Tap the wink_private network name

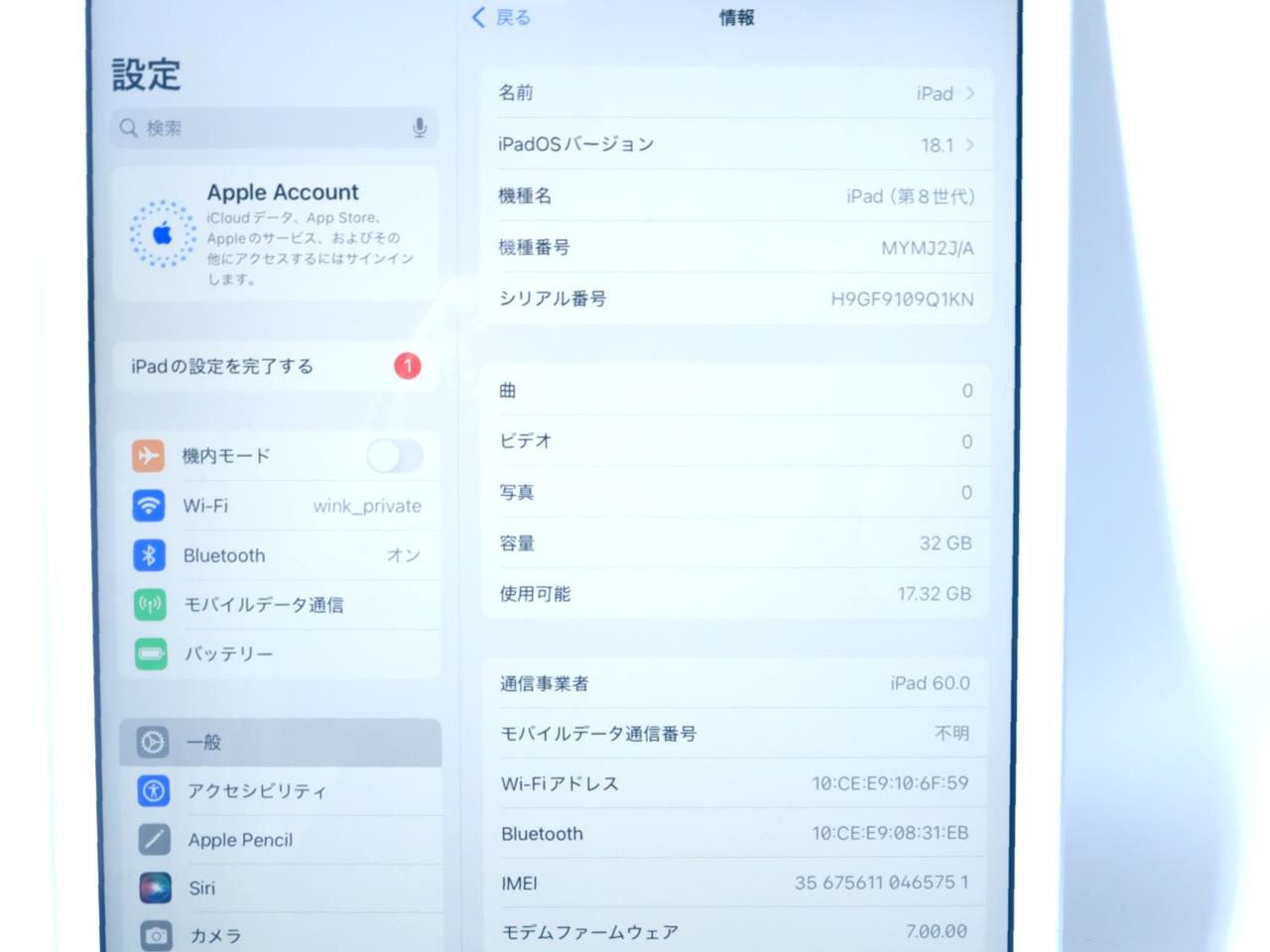367,506
